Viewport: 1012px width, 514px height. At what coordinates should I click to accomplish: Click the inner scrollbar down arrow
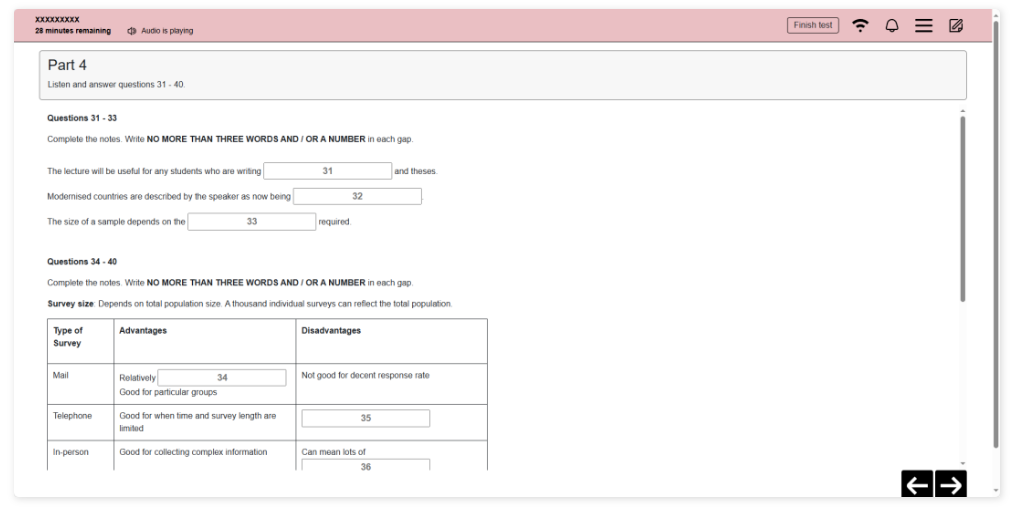pos(962,464)
